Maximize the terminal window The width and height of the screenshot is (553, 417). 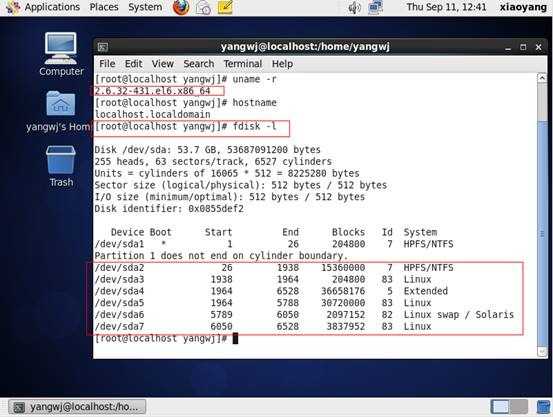[523, 47]
